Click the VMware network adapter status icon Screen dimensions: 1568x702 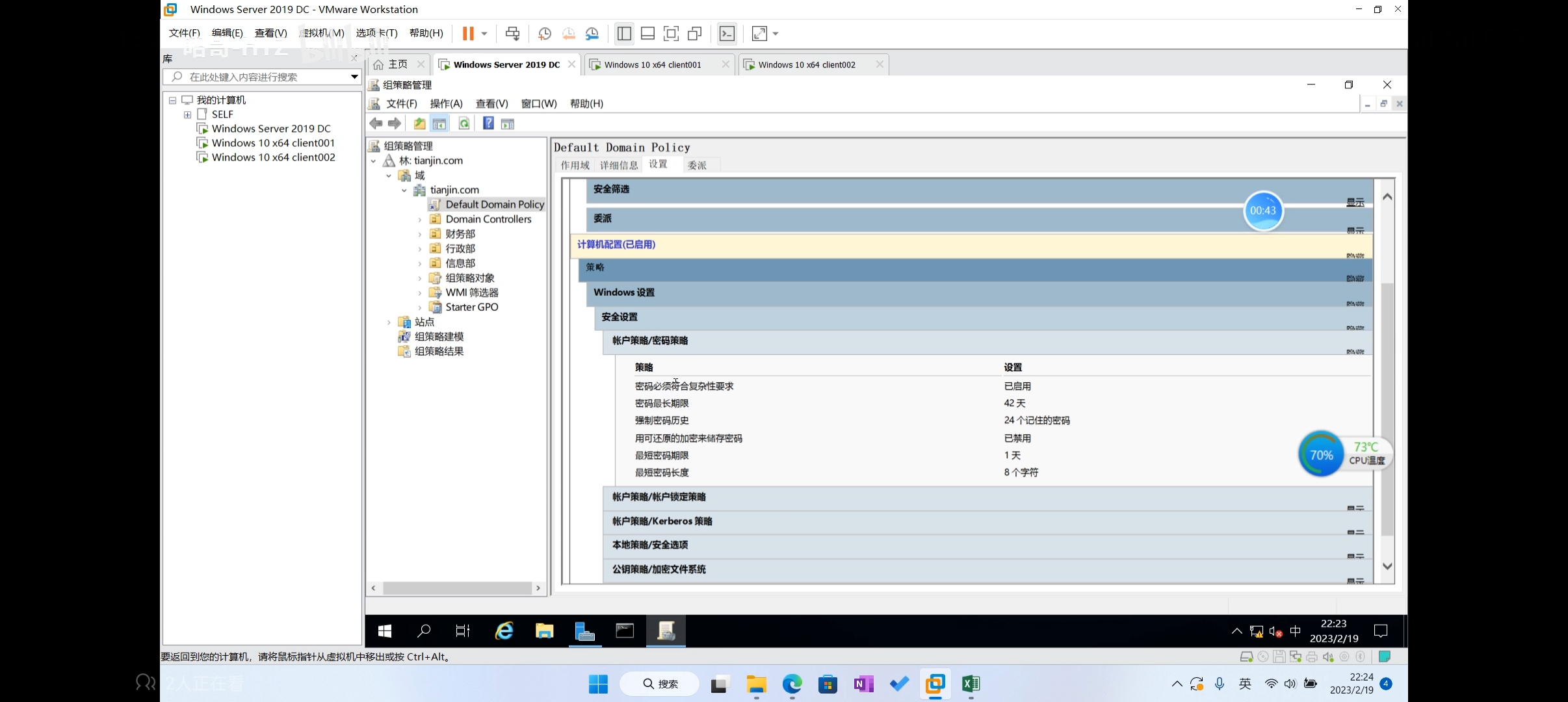tap(1296, 656)
